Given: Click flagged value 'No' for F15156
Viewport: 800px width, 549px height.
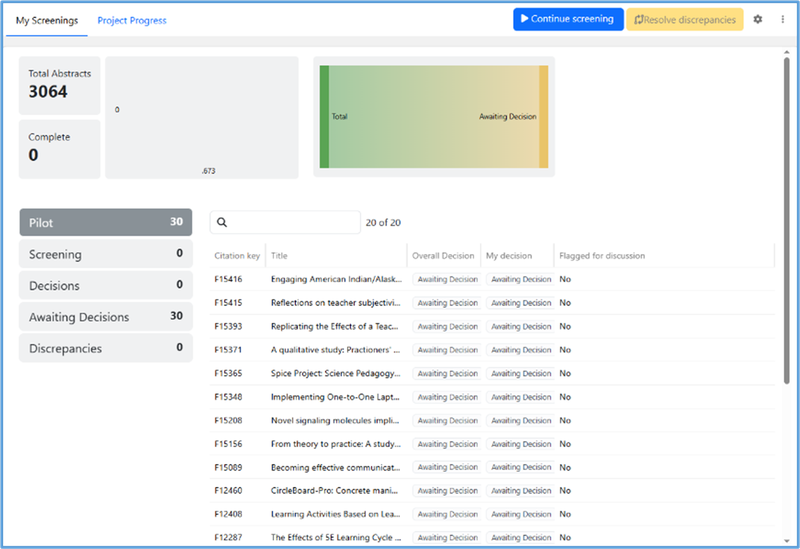Looking at the screenshot, I should [565, 444].
